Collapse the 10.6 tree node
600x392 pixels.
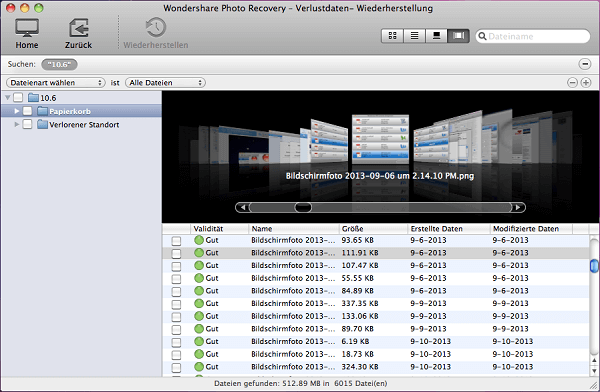coord(7,98)
